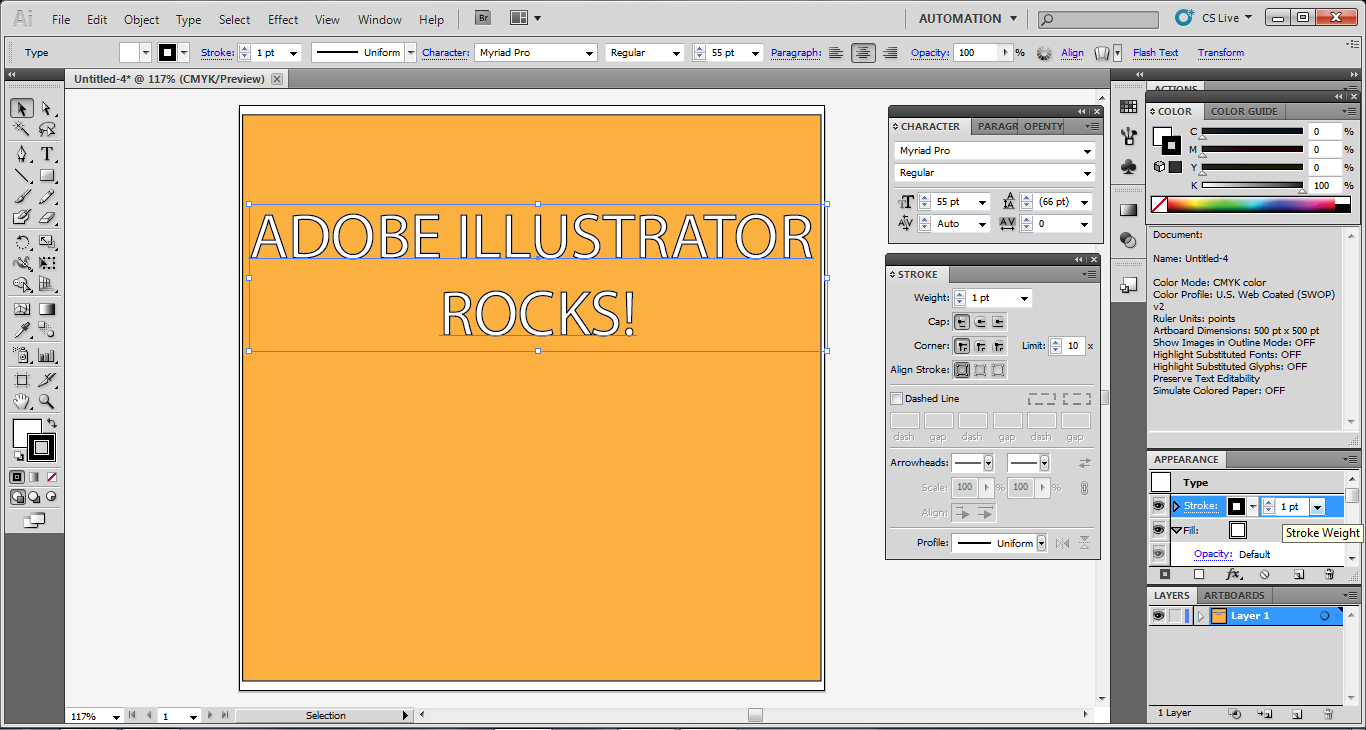The image size is (1366, 730).
Task: Select the Pencil tool
Action: (47, 197)
